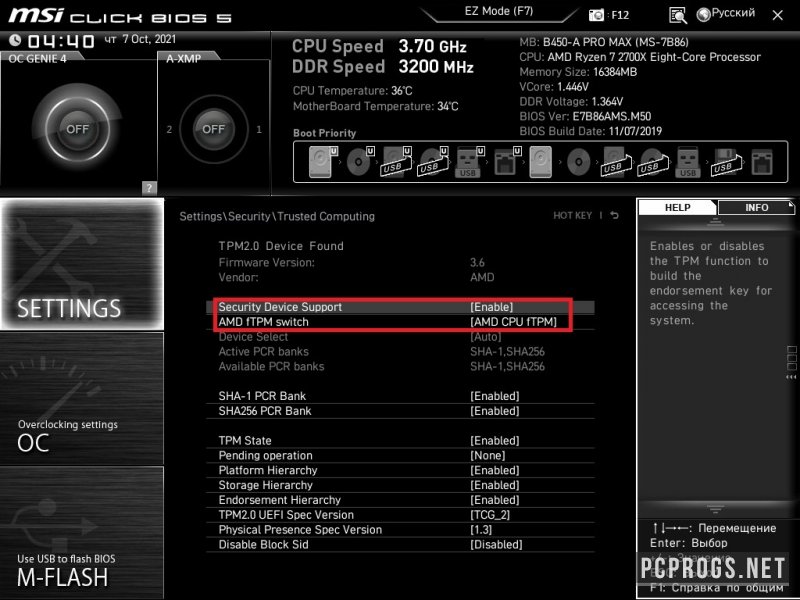Open the BIOS search magnifier icon
800x600 pixels.
click(x=678, y=15)
